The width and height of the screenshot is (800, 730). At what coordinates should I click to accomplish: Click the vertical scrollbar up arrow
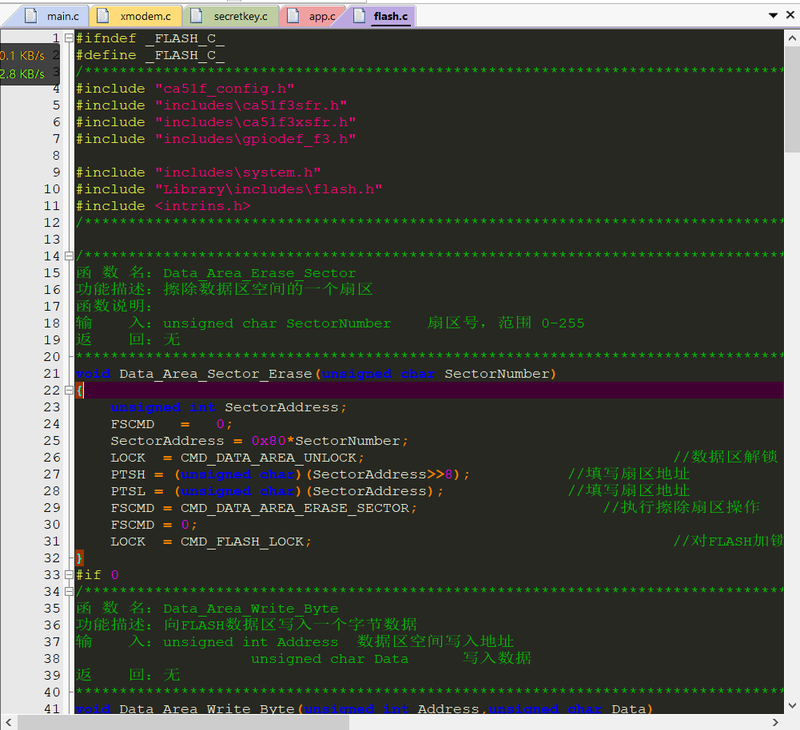(792, 38)
